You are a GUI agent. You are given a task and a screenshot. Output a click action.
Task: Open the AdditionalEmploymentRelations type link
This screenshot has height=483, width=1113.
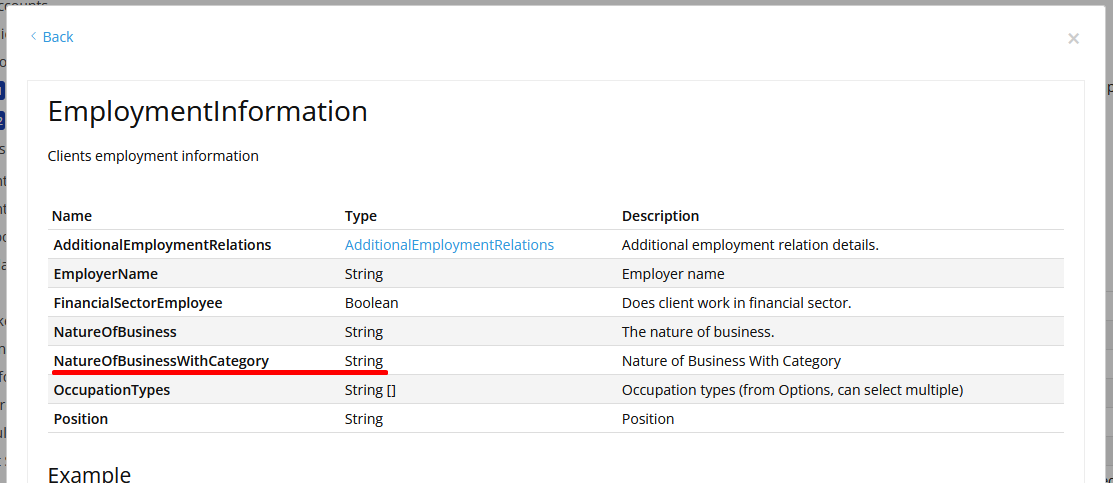click(449, 245)
